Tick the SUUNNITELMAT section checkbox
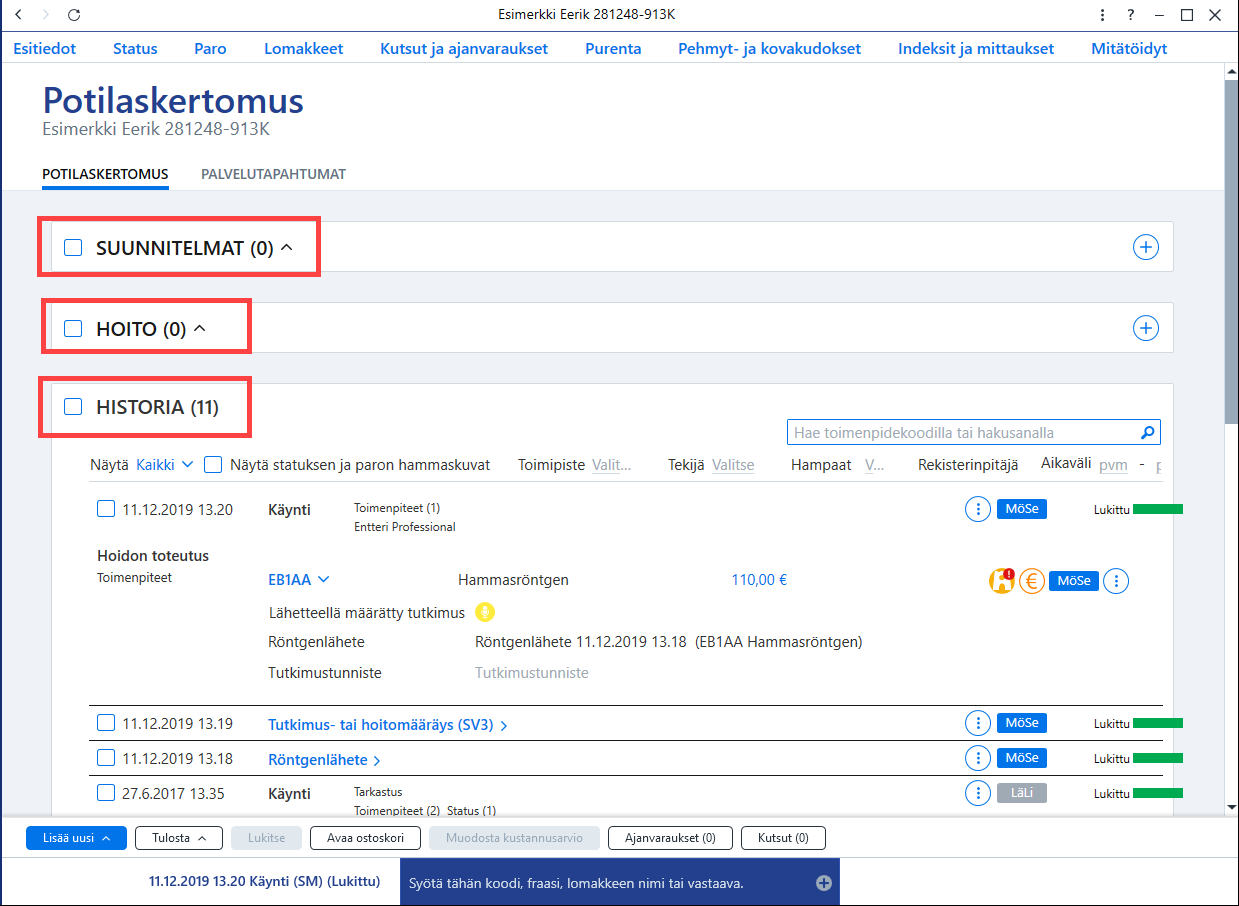The width and height of the screenshot is (1239, 906). tap(73, 248)
